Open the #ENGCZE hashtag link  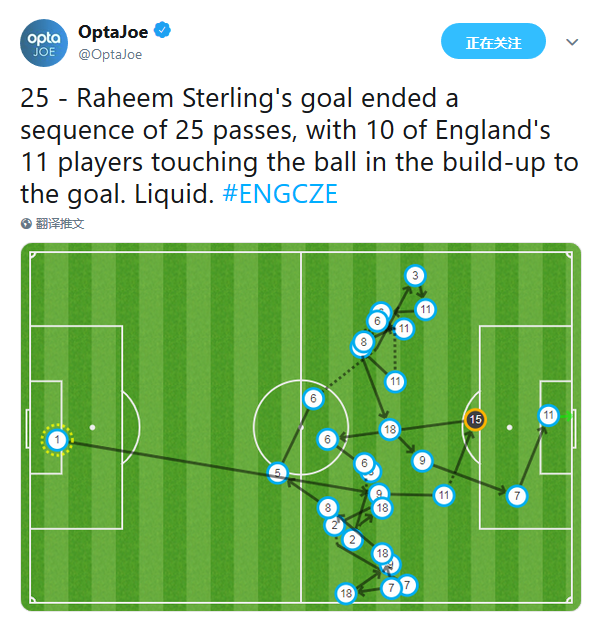(x=280, y=194)
